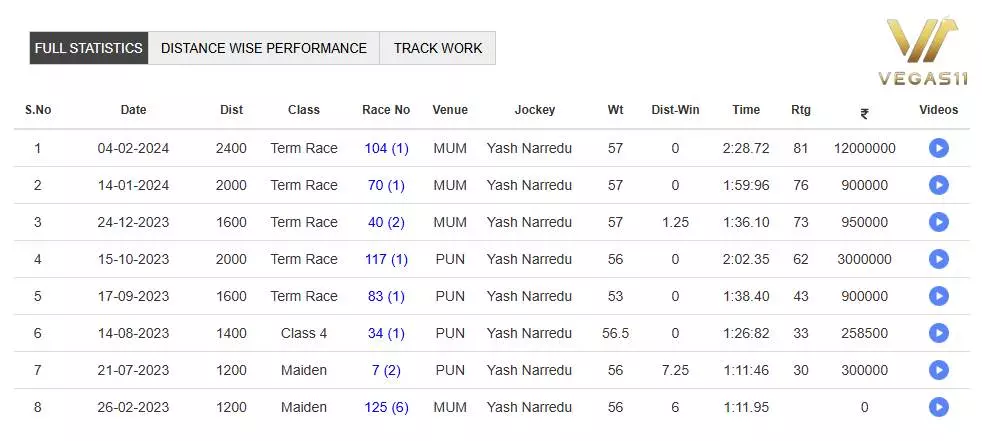
Task: Play video for the 26-02-2023 race
Action: tap(938, 407)
